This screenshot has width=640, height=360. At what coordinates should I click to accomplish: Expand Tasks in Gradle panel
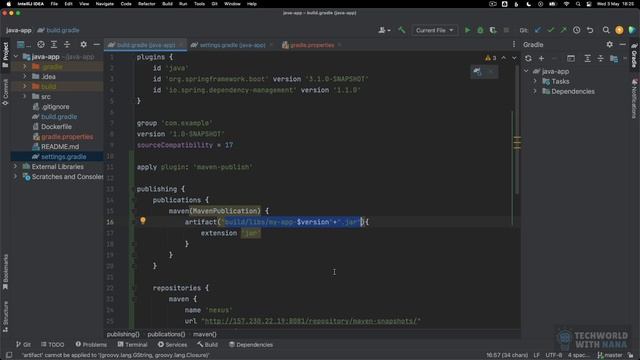pos(535,81)
